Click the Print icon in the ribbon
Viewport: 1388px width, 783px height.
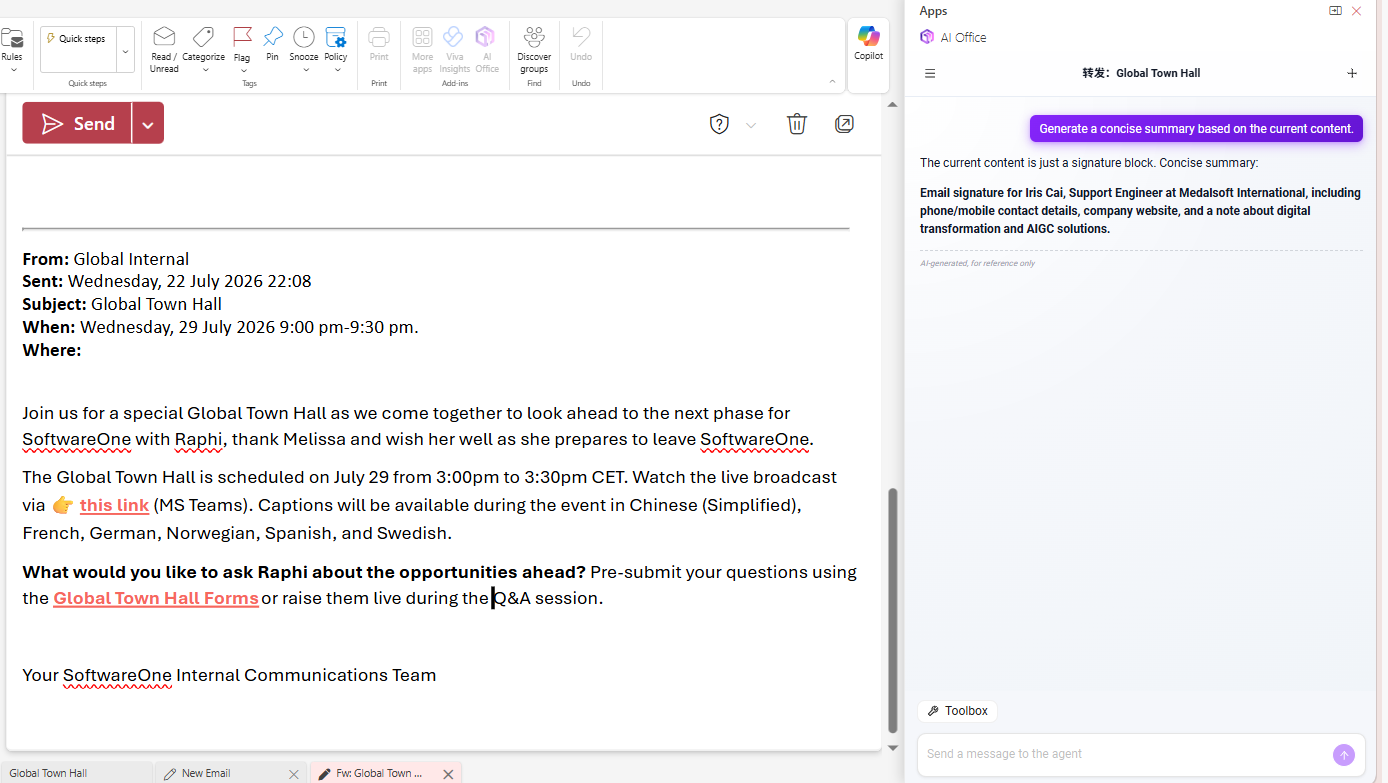tap(379, 38)
